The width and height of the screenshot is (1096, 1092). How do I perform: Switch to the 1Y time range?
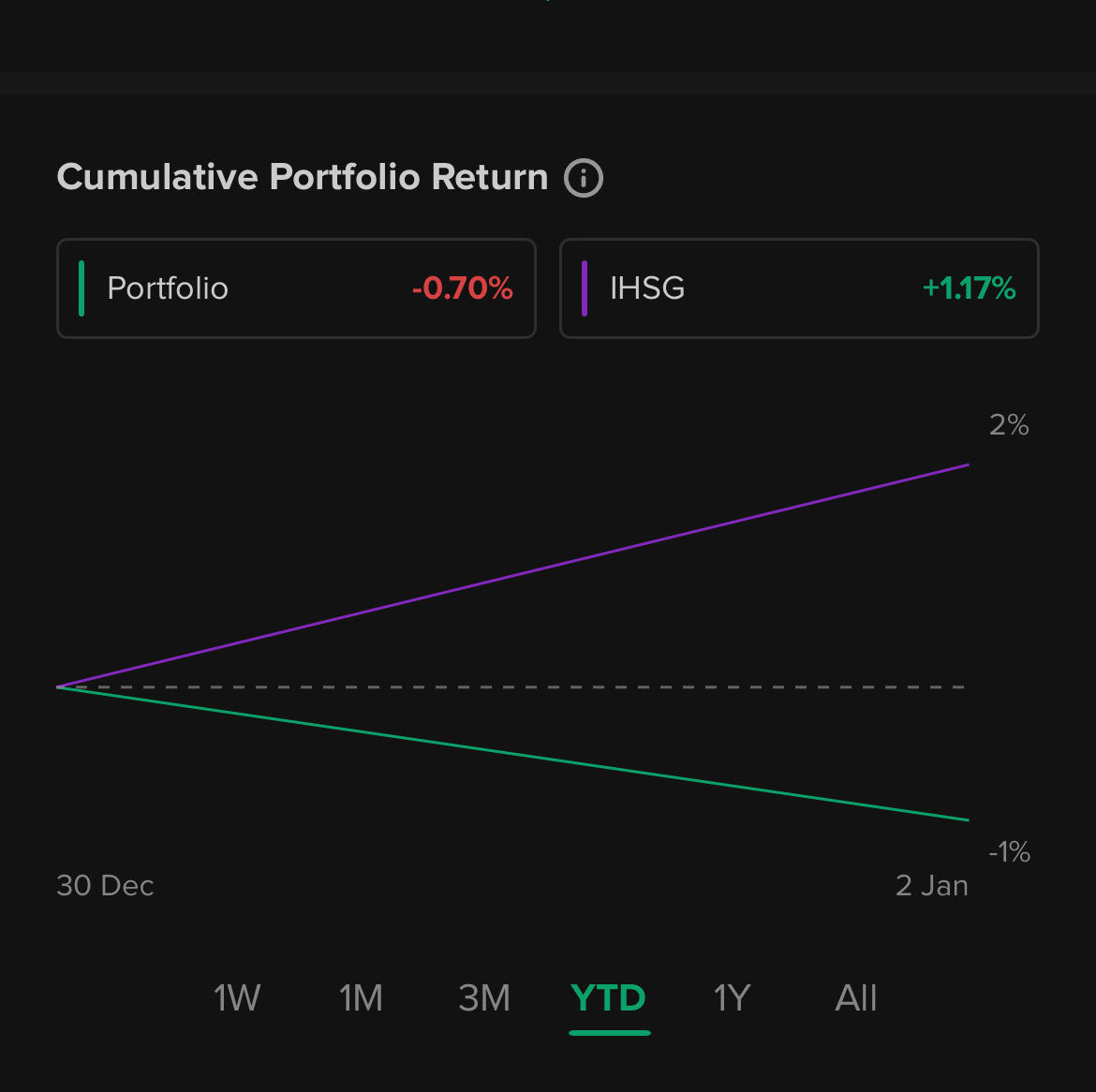click(x=733, y=998)
